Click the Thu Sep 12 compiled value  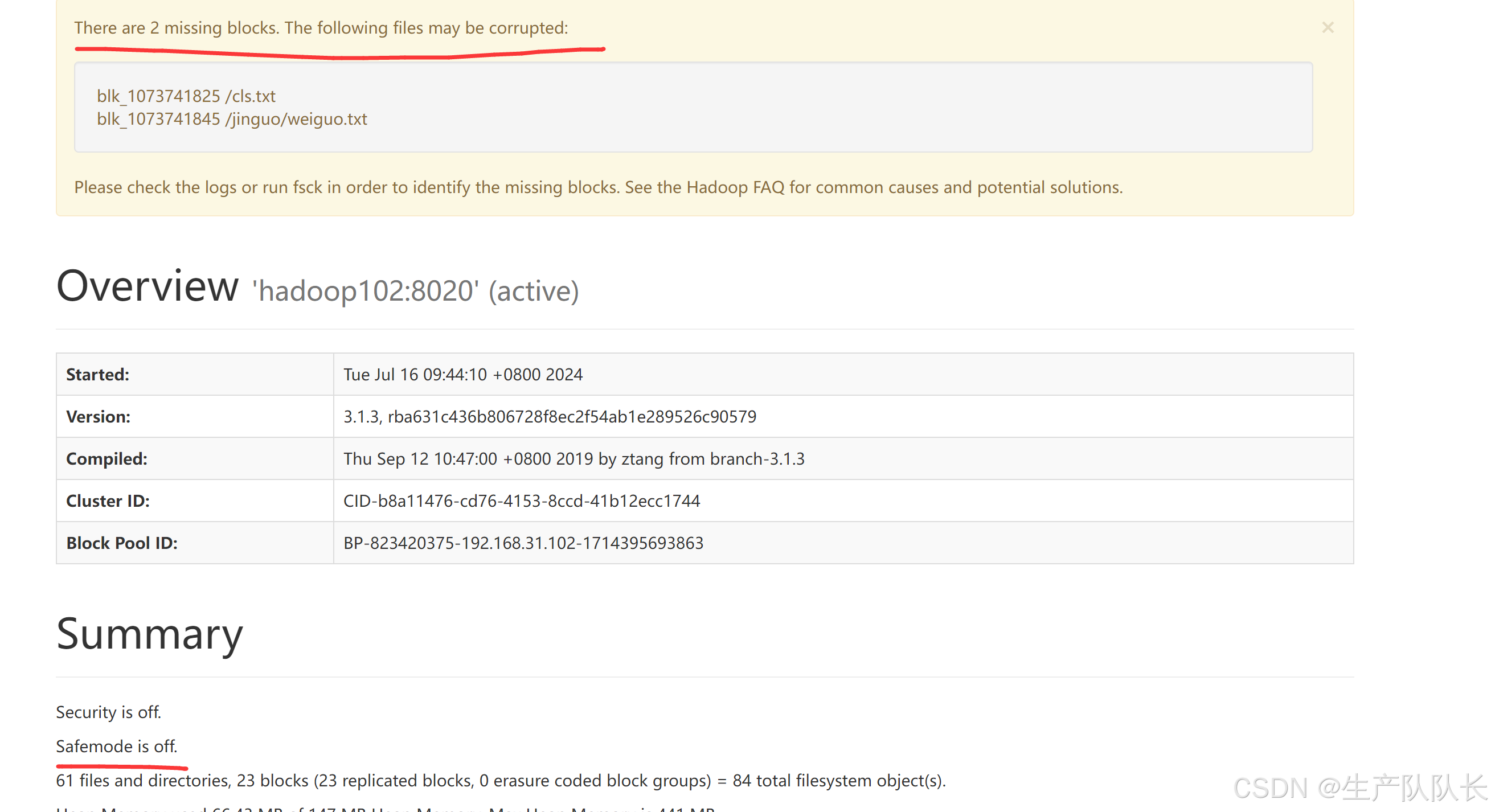(x=574, y=459)
